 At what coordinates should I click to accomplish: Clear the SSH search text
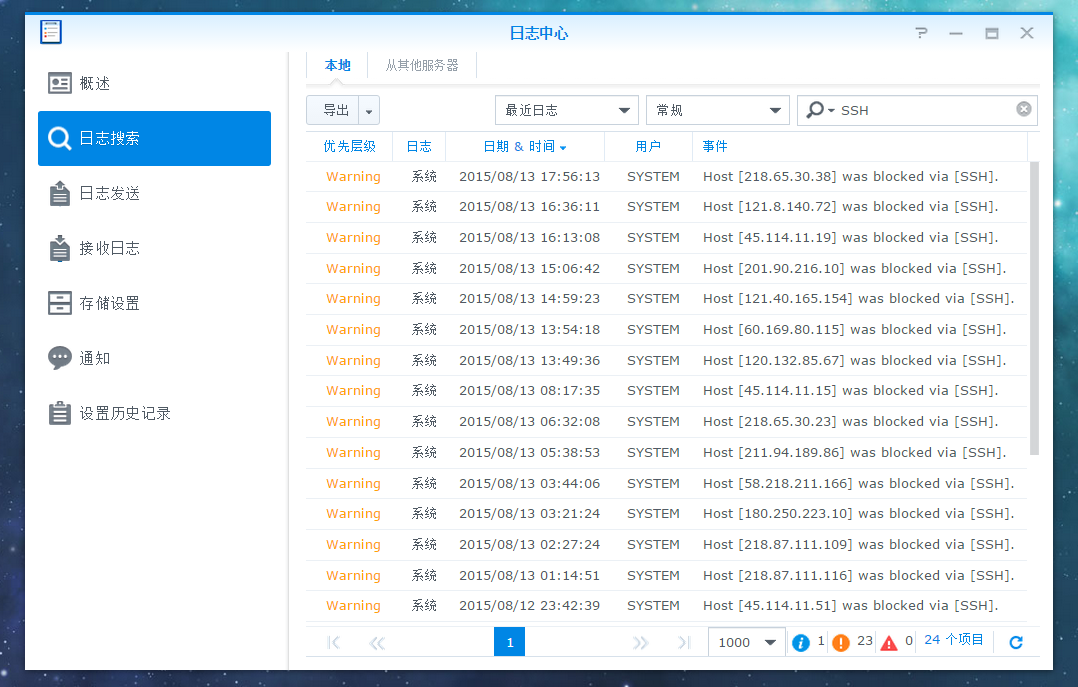(x=1023, y=109)
